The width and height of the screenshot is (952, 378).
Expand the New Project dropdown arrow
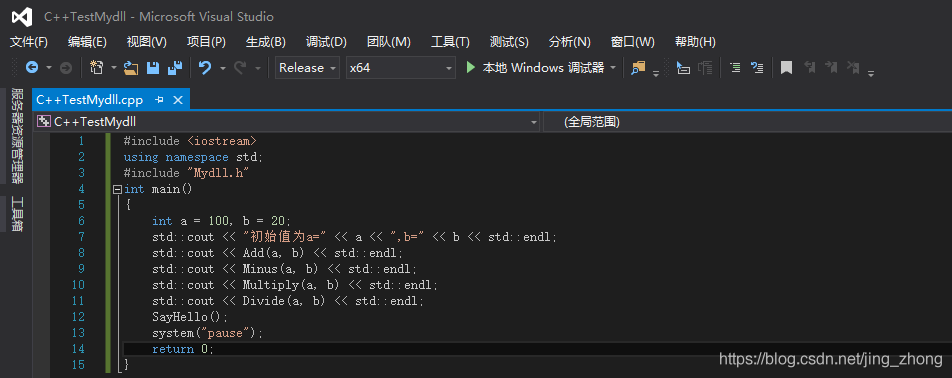pos(114,68)
